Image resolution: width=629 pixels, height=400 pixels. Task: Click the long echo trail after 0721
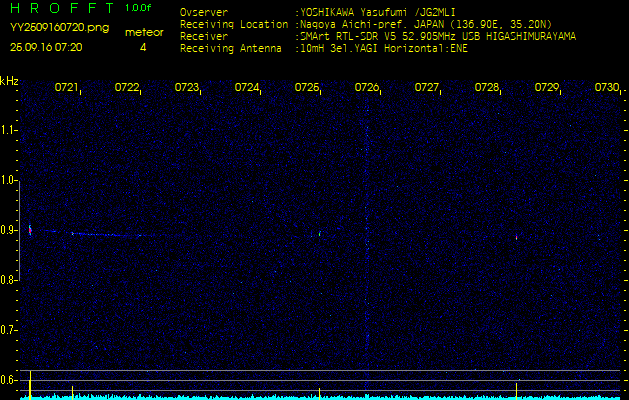[106, 235]
